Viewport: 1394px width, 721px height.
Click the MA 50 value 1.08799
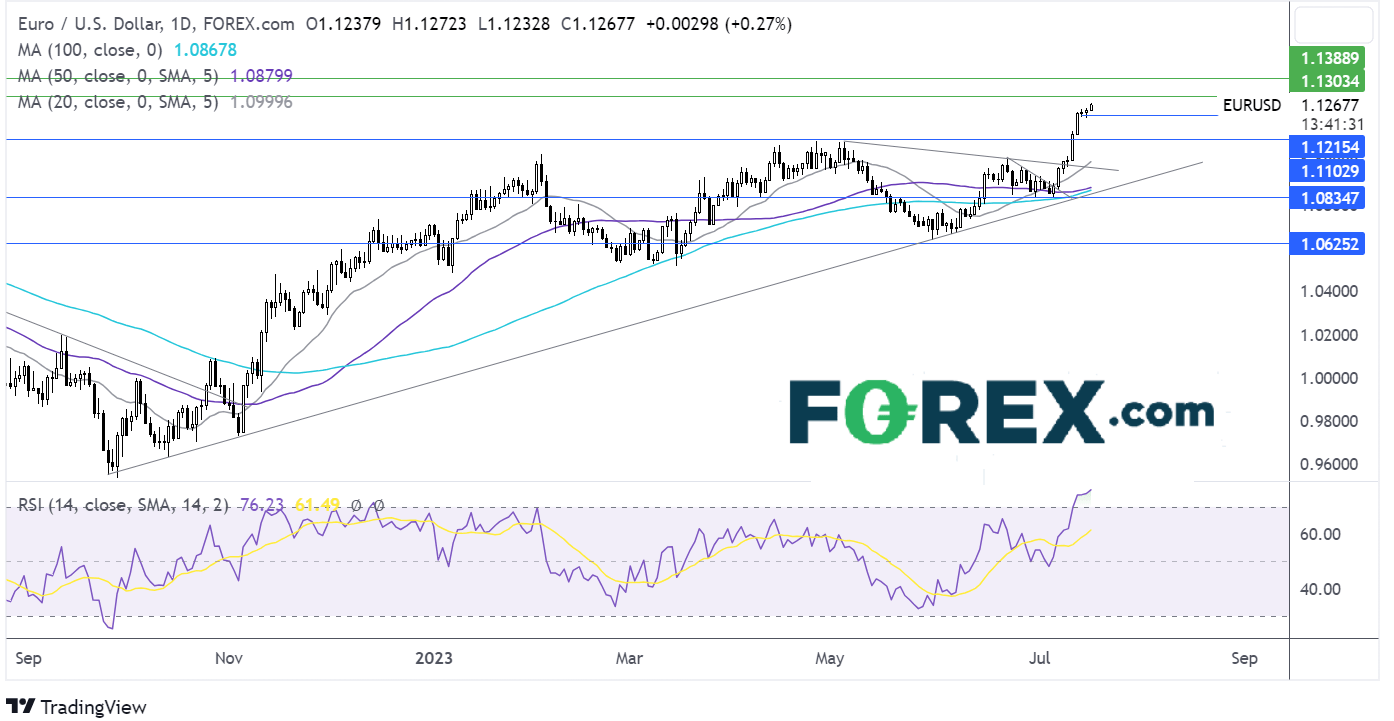point(262,75)
